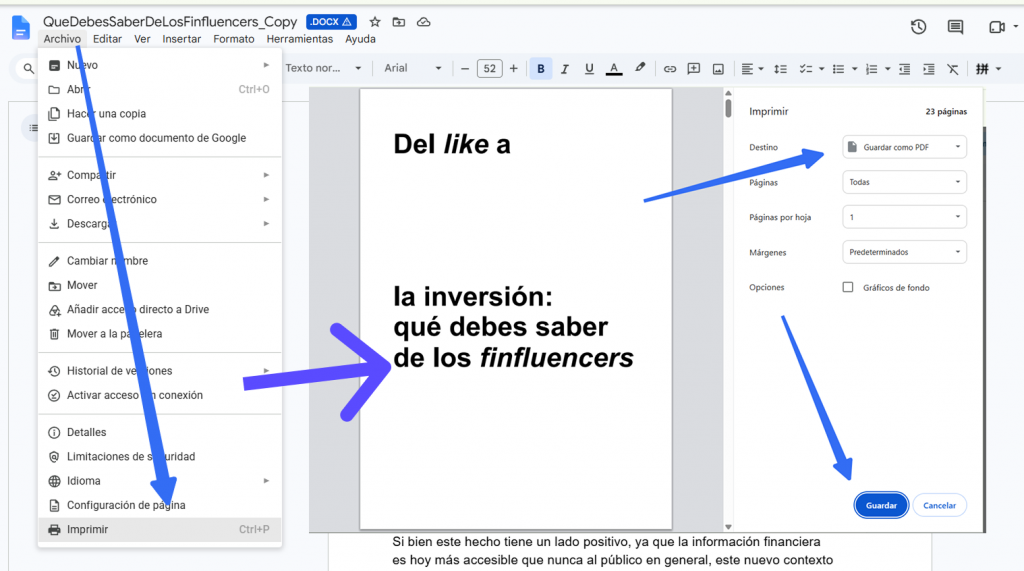Screen dimensions: 1024x571
Task: Open Destino dropdown Guardar como PDF
Action: click(904, 147)
